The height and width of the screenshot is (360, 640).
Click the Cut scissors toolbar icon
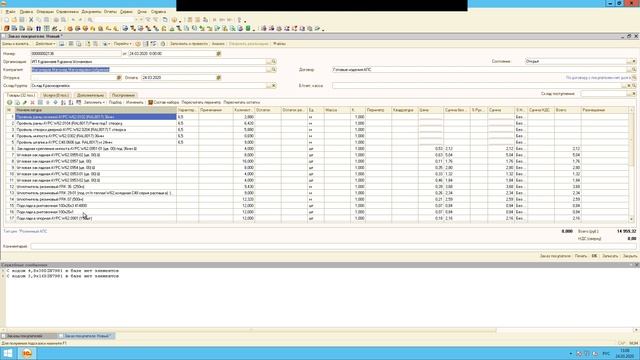(x=31, y=20)
